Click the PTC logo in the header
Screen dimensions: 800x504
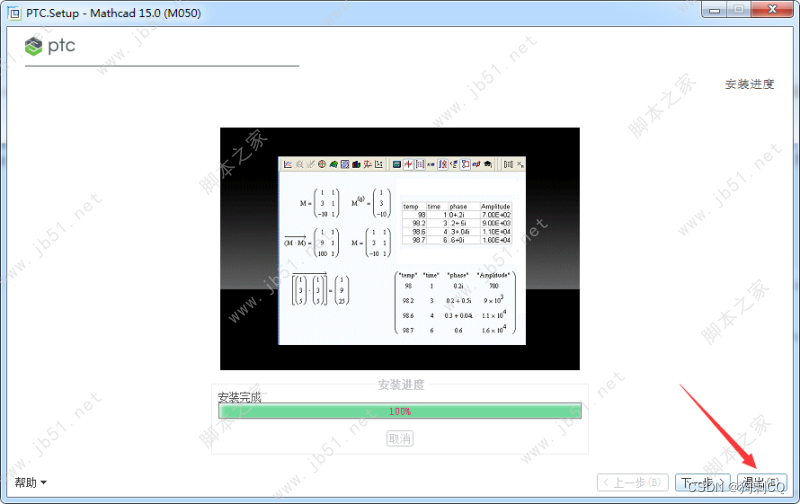50,46
